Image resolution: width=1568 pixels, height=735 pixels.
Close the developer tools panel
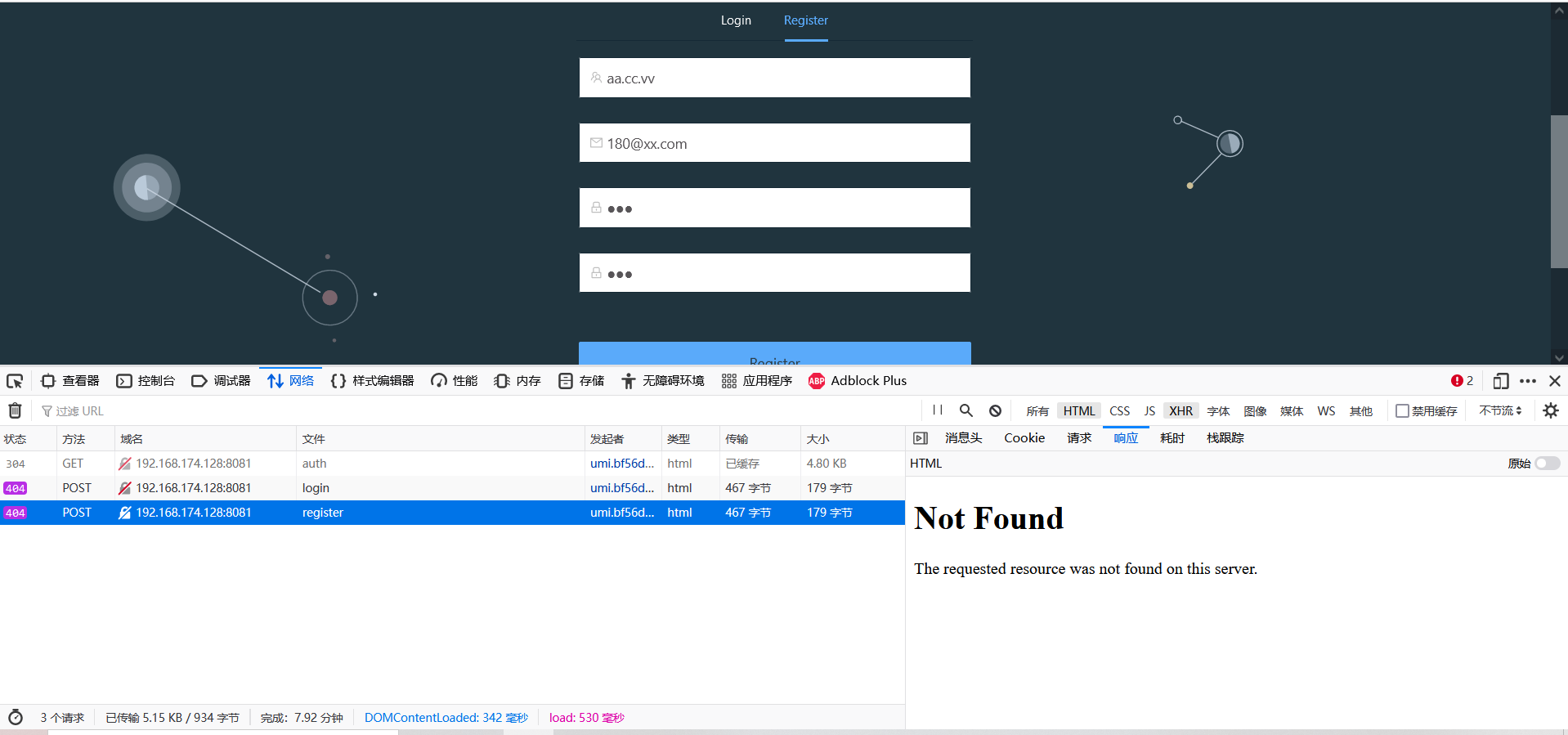click(x=1555, y=381)
